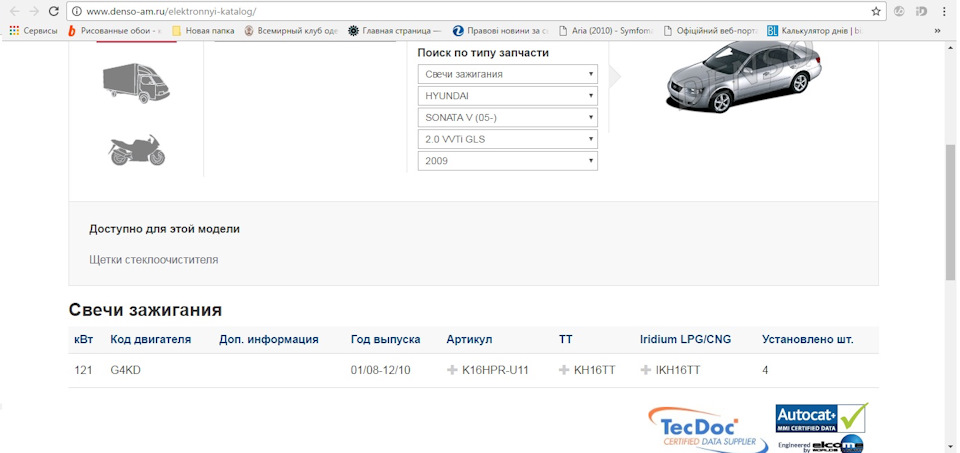Screen dimensions: 960x453
Task: Open the Правові новини bookmark
Action: [500, 30]
